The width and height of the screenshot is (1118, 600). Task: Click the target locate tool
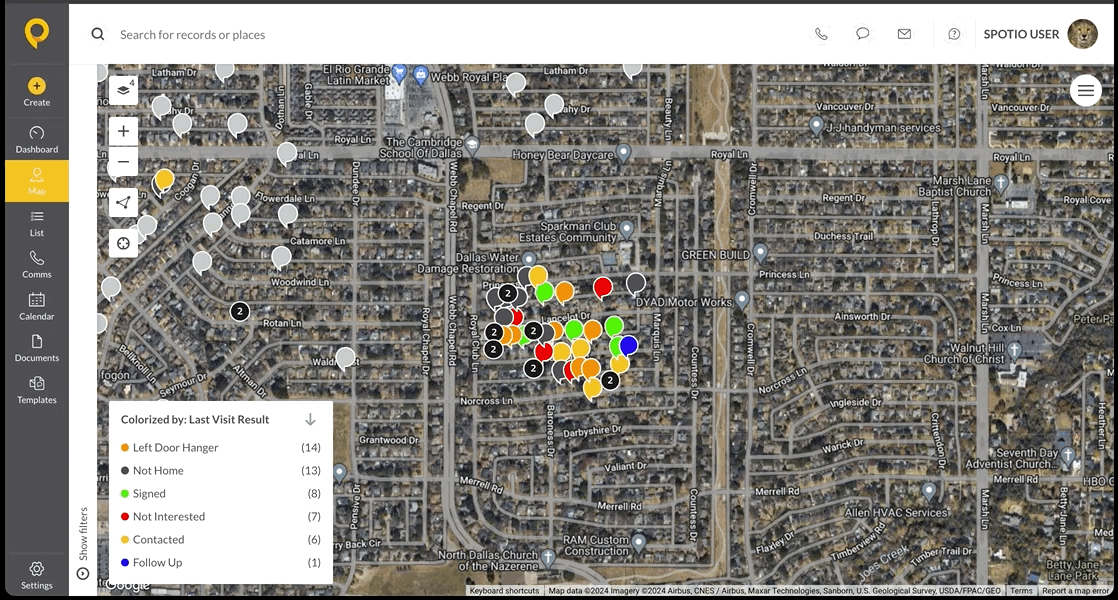pos(123,244)
